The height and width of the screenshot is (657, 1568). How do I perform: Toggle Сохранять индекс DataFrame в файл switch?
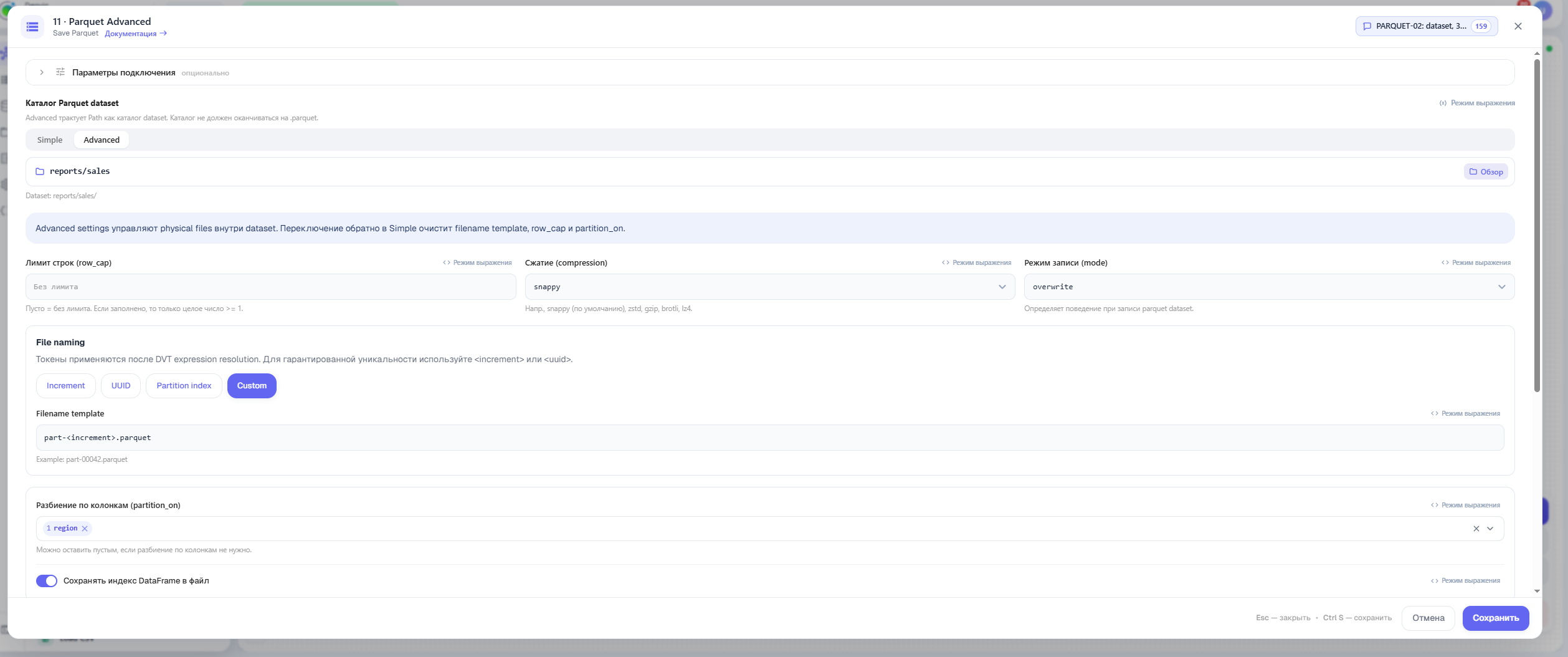click(47, 581)
